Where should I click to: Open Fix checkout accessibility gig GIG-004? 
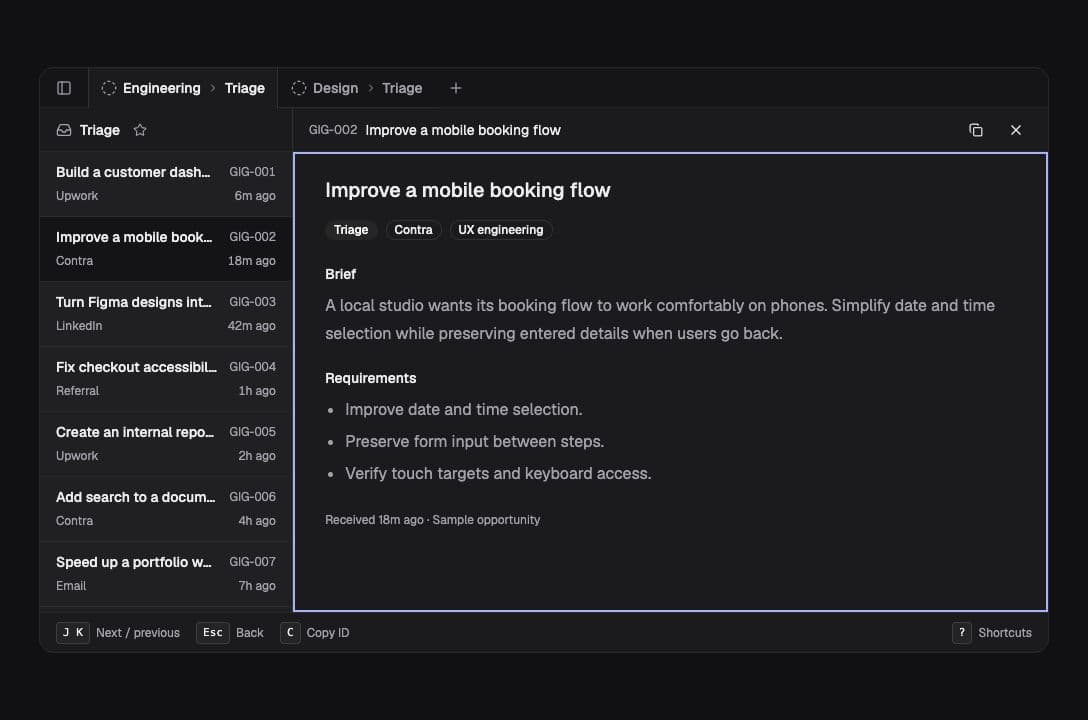[x=166, y=379]
